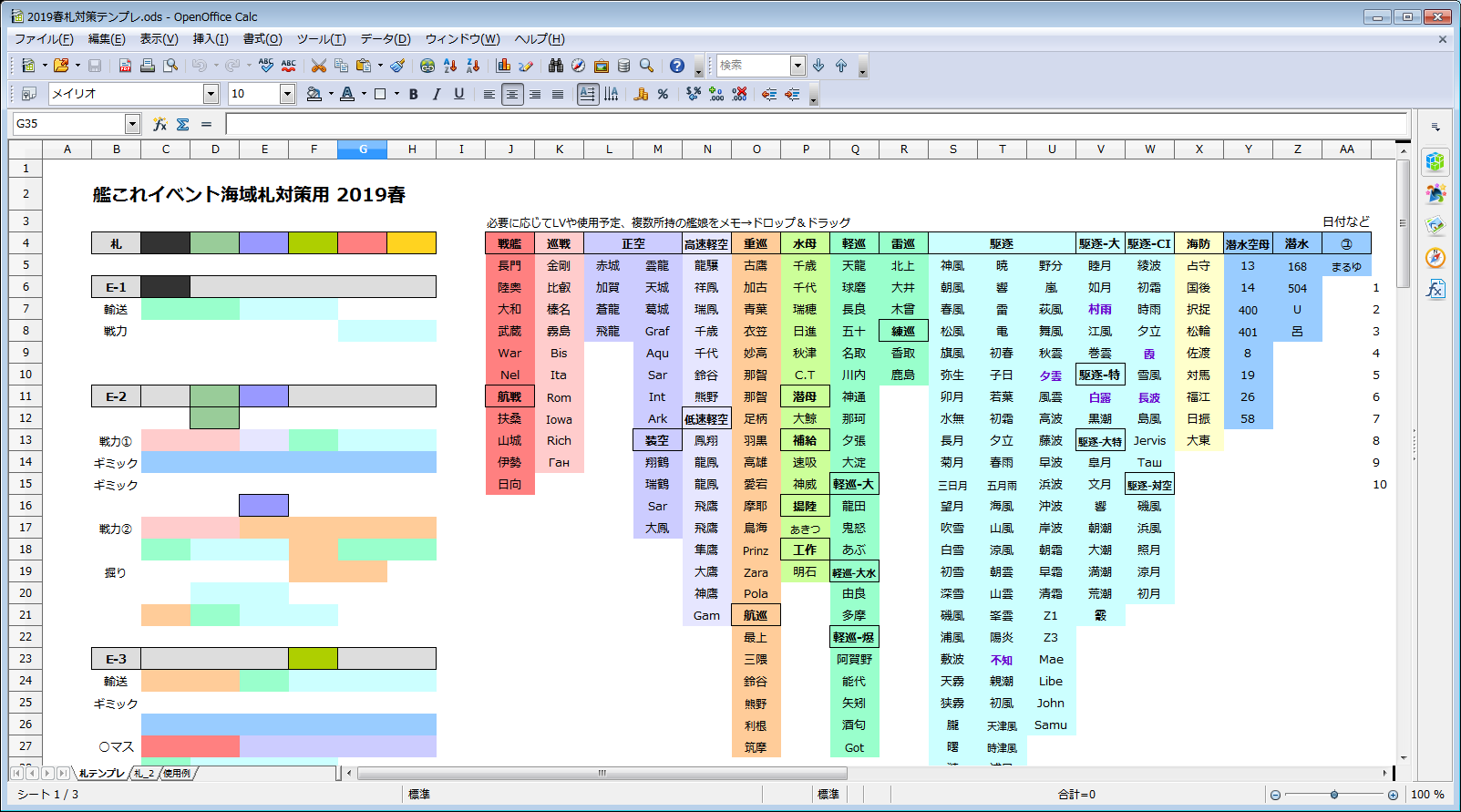Open Find & Replace binoculars icon

(556, 66)
